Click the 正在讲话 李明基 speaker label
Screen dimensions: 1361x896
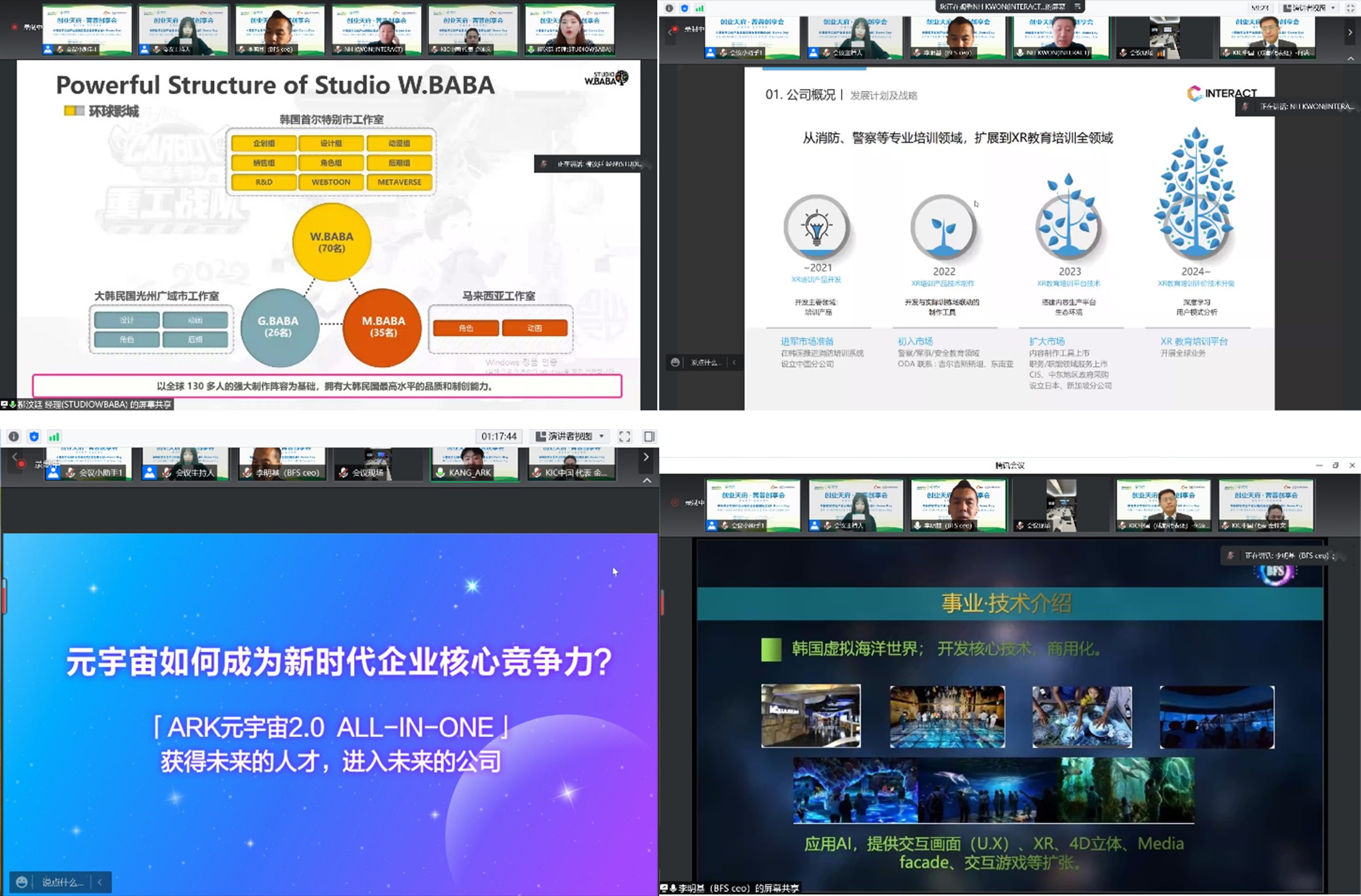tap(1282, 555)
